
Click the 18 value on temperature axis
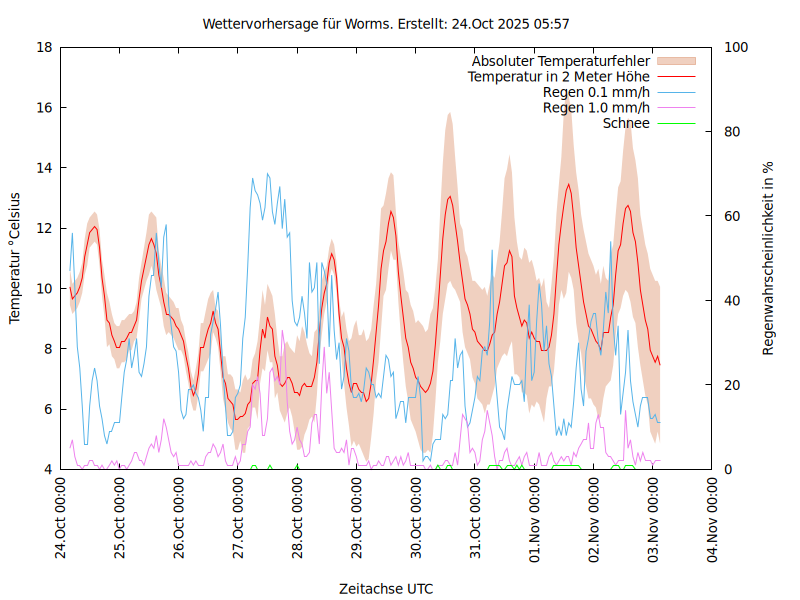tap(44, 47)
